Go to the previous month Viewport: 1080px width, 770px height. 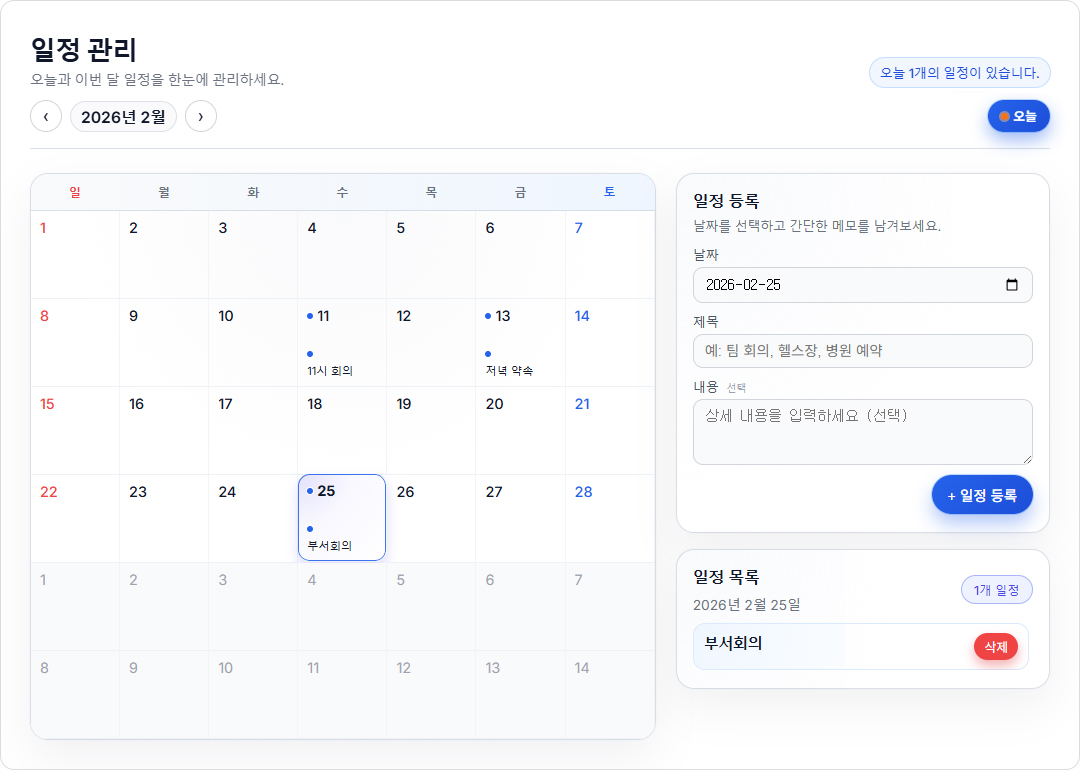coord(46,116)
